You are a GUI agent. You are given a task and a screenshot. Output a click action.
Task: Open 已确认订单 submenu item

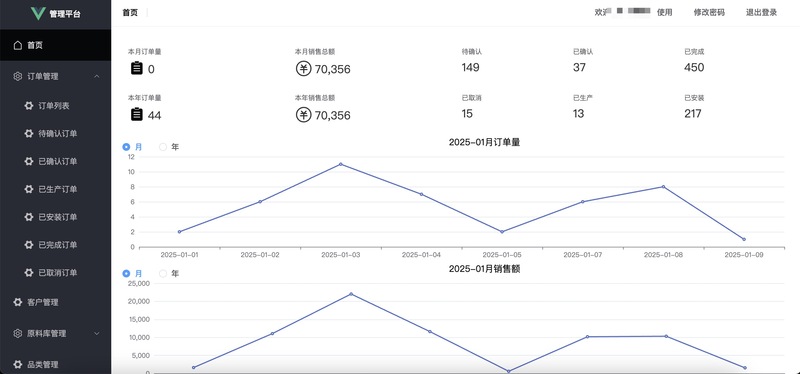coord(56,161)
